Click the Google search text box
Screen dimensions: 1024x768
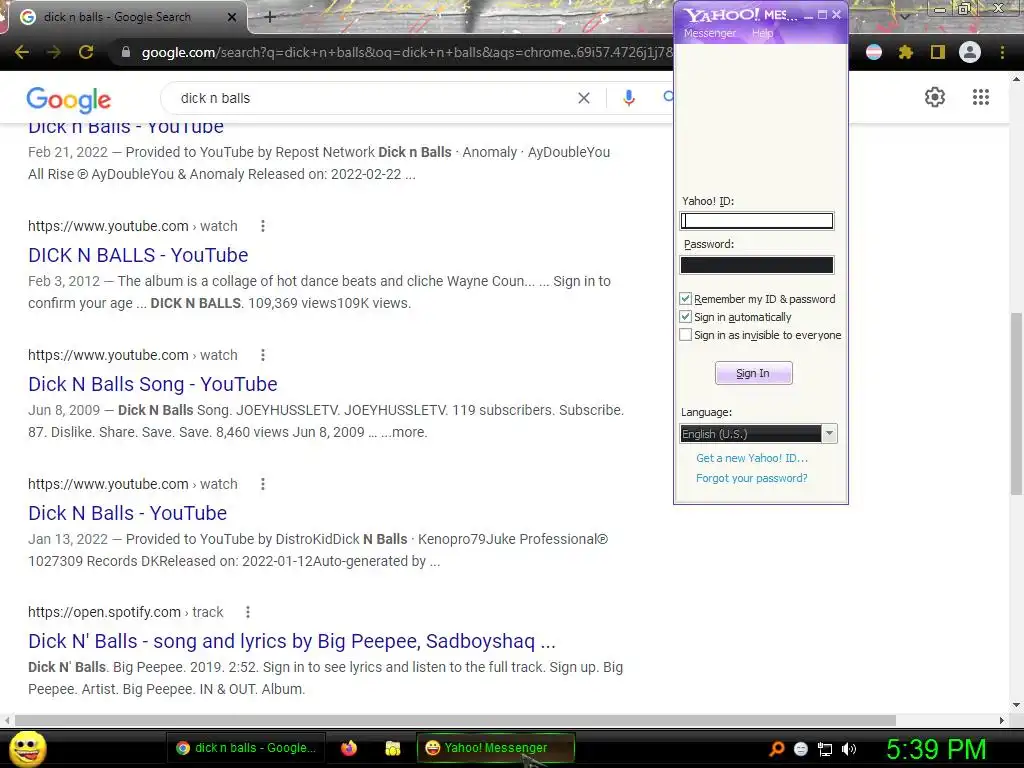pyautogui.click(x=372, y=98)
